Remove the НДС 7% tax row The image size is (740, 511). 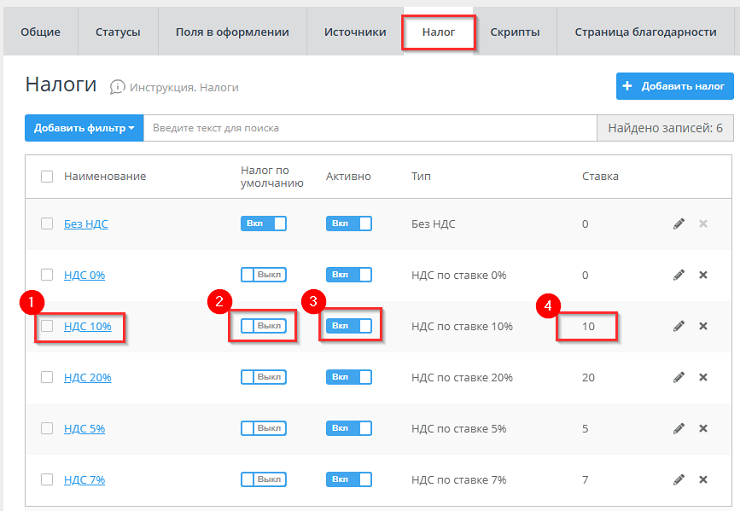(703, 480)
